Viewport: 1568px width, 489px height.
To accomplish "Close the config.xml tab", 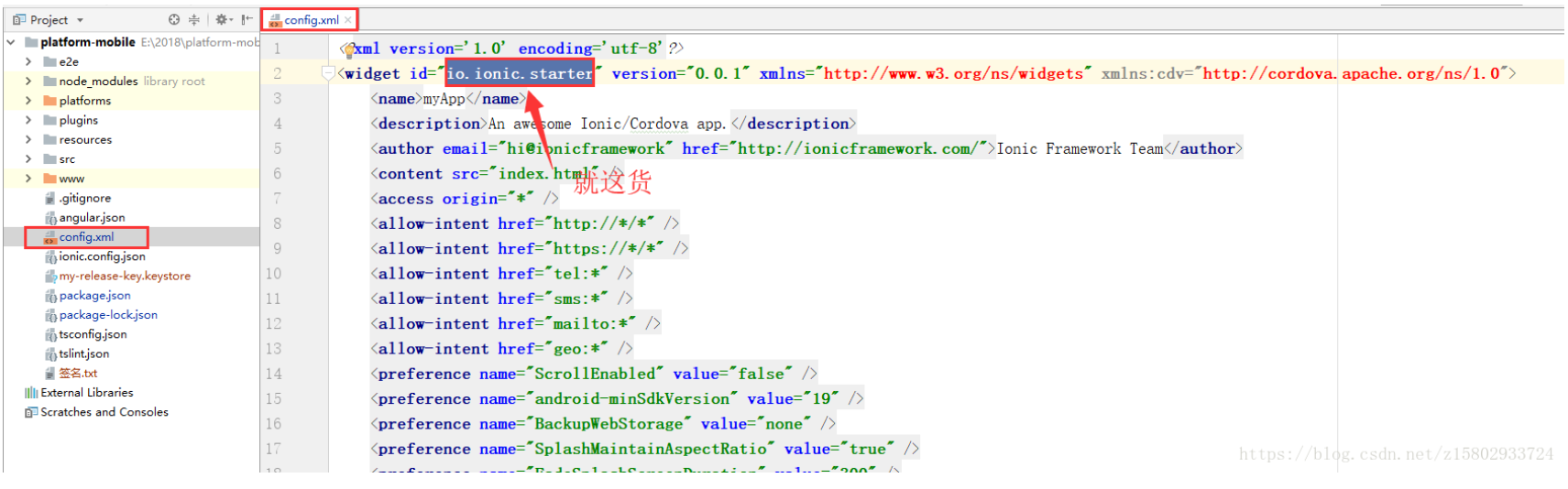I will point(348,20).
